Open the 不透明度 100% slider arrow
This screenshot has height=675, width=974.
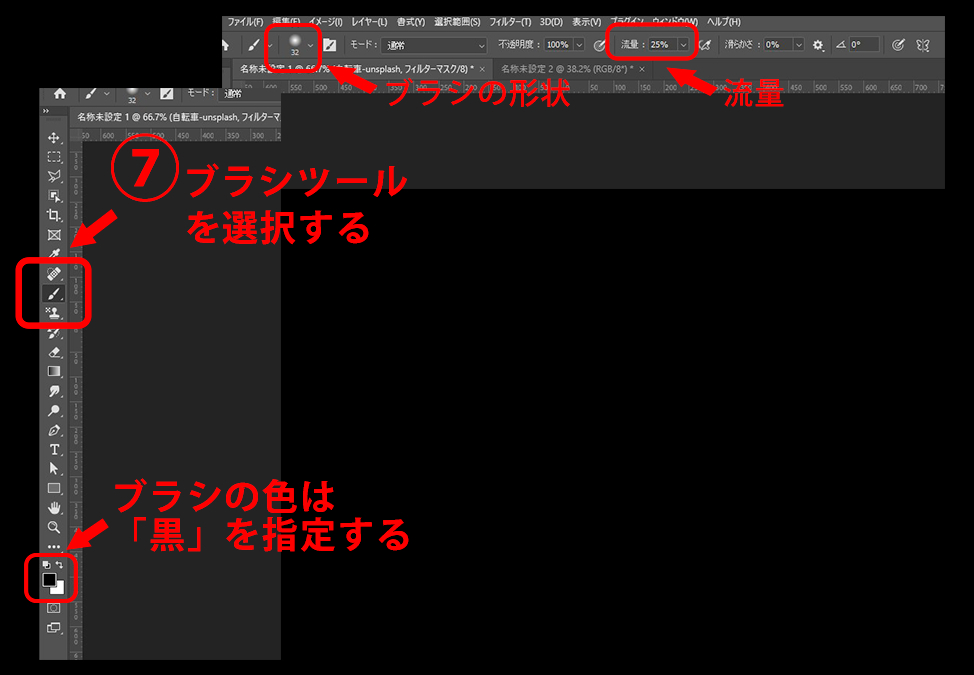(x=579, y=45)
